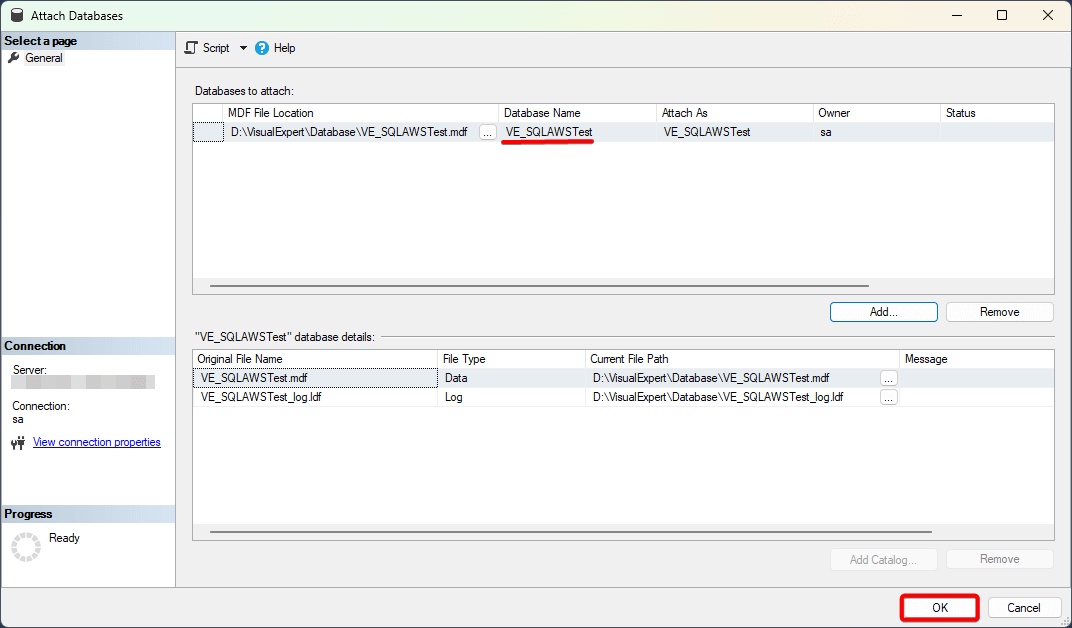Select the VE_SQLAWSTest.mdf original file row

315,378
